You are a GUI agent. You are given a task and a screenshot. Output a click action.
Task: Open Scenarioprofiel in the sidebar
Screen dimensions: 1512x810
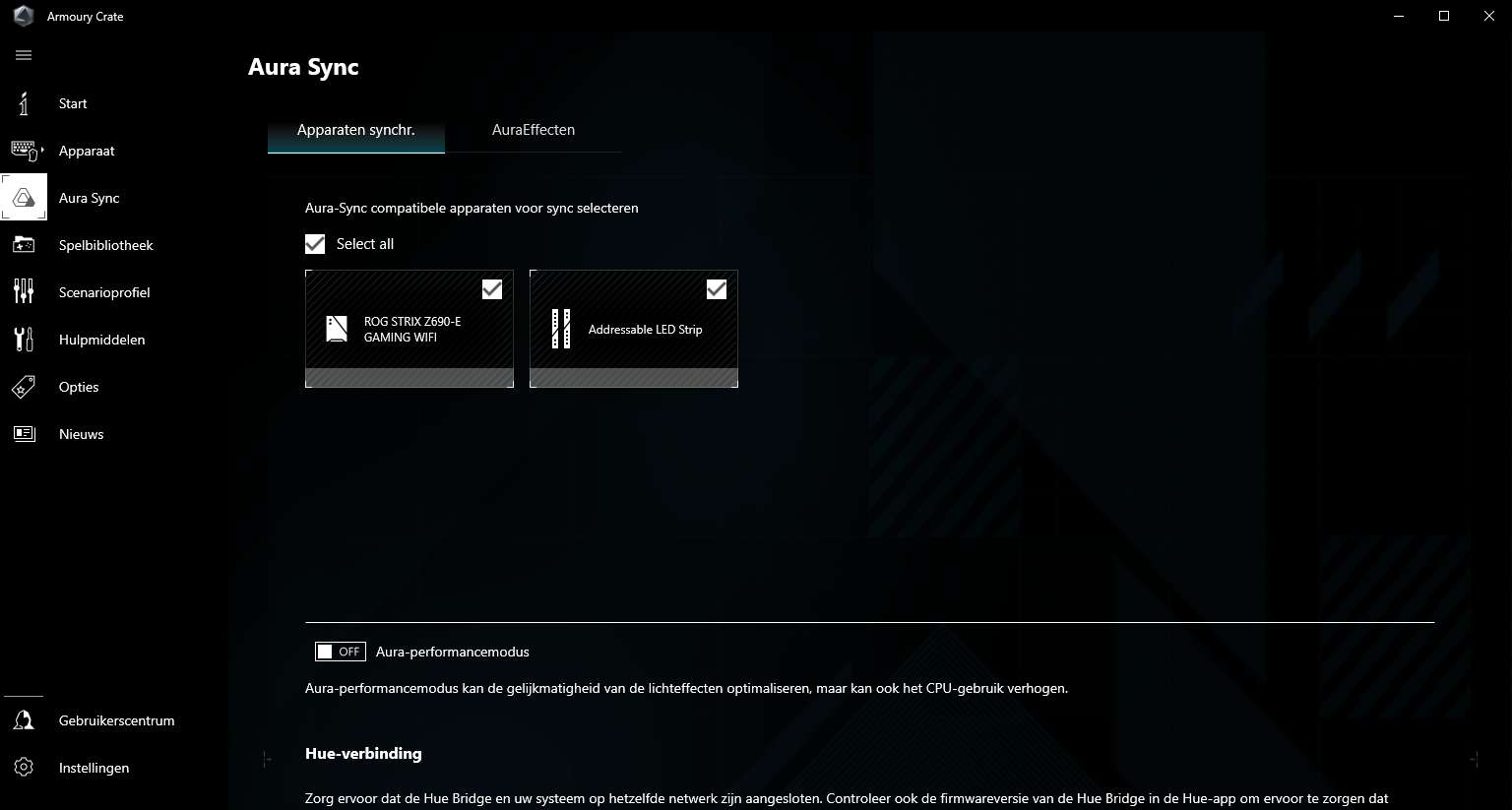[104, 292]
